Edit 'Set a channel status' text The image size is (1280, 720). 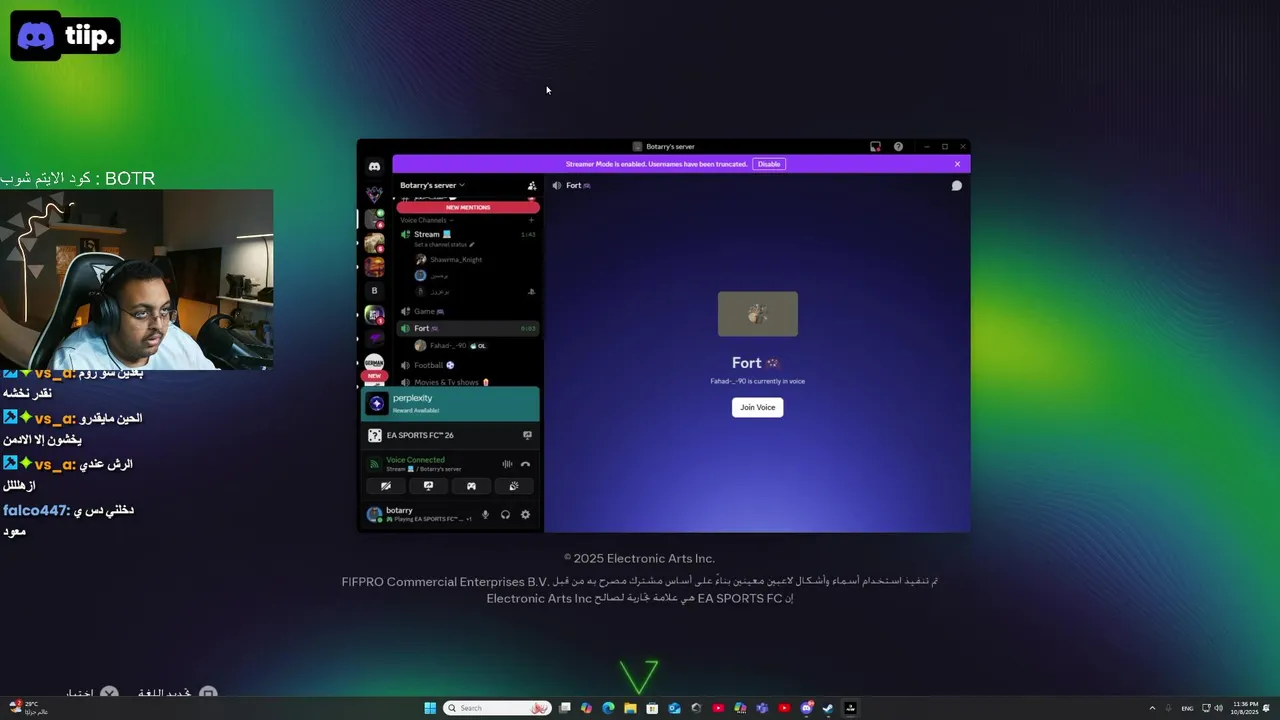click(444, 244)
